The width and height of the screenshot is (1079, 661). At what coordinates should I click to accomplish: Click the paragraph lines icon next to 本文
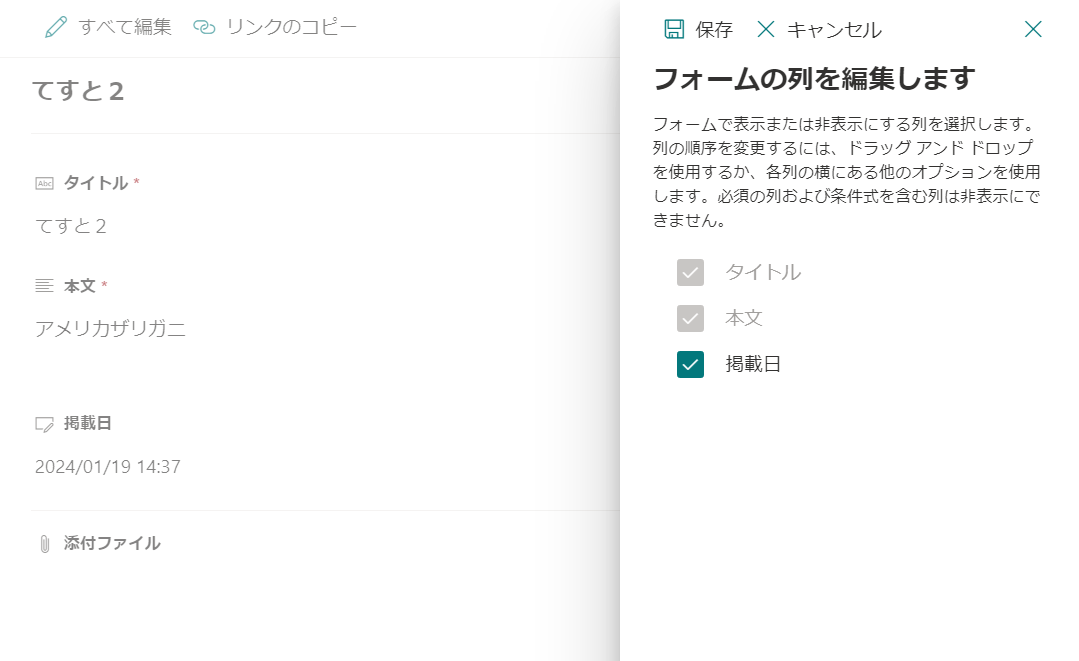point(44,285)
